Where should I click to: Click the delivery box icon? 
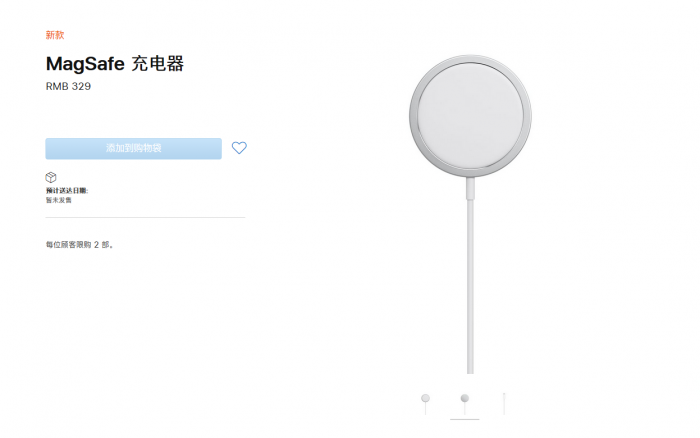[51, 177]
